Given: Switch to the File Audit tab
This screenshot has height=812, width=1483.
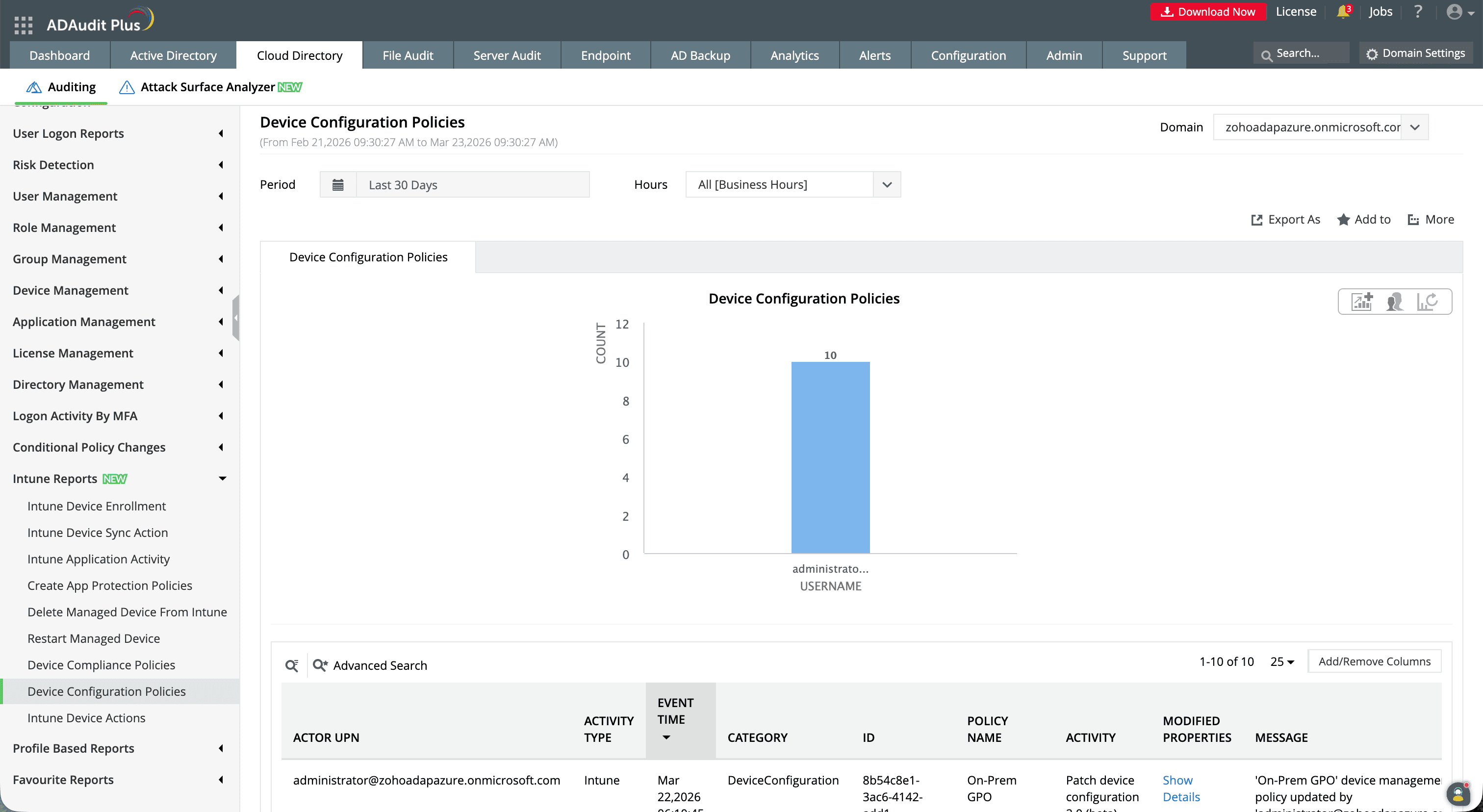Looking at the screenshot, I should [408, 54].
